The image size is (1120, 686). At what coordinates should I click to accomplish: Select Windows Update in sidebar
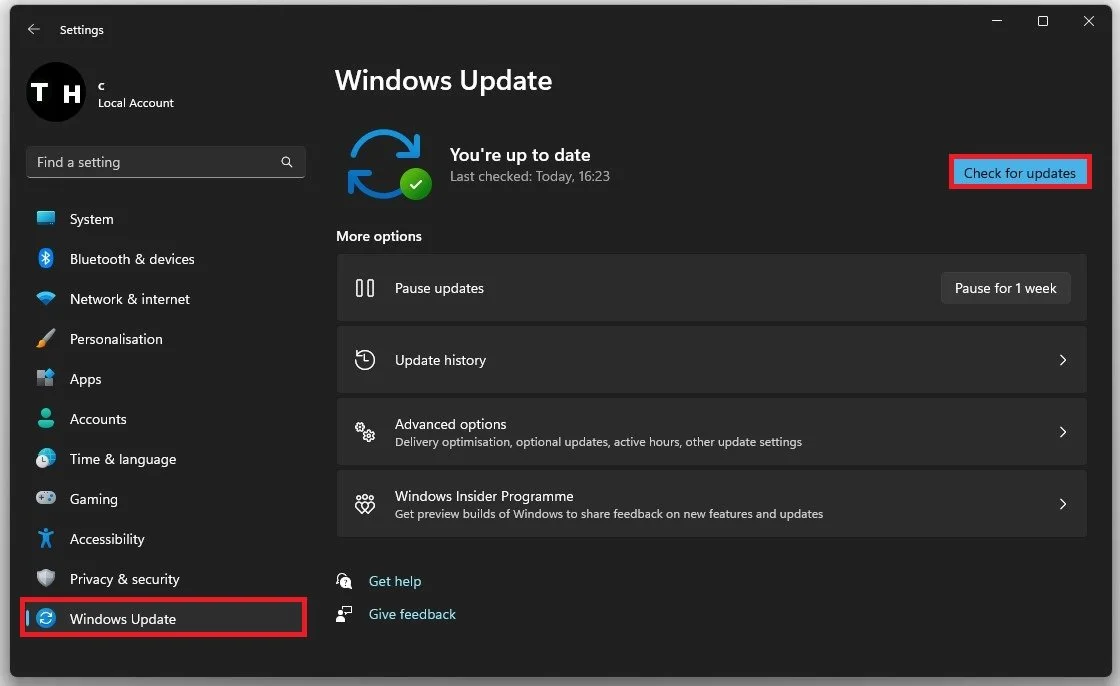pos(166,619)
